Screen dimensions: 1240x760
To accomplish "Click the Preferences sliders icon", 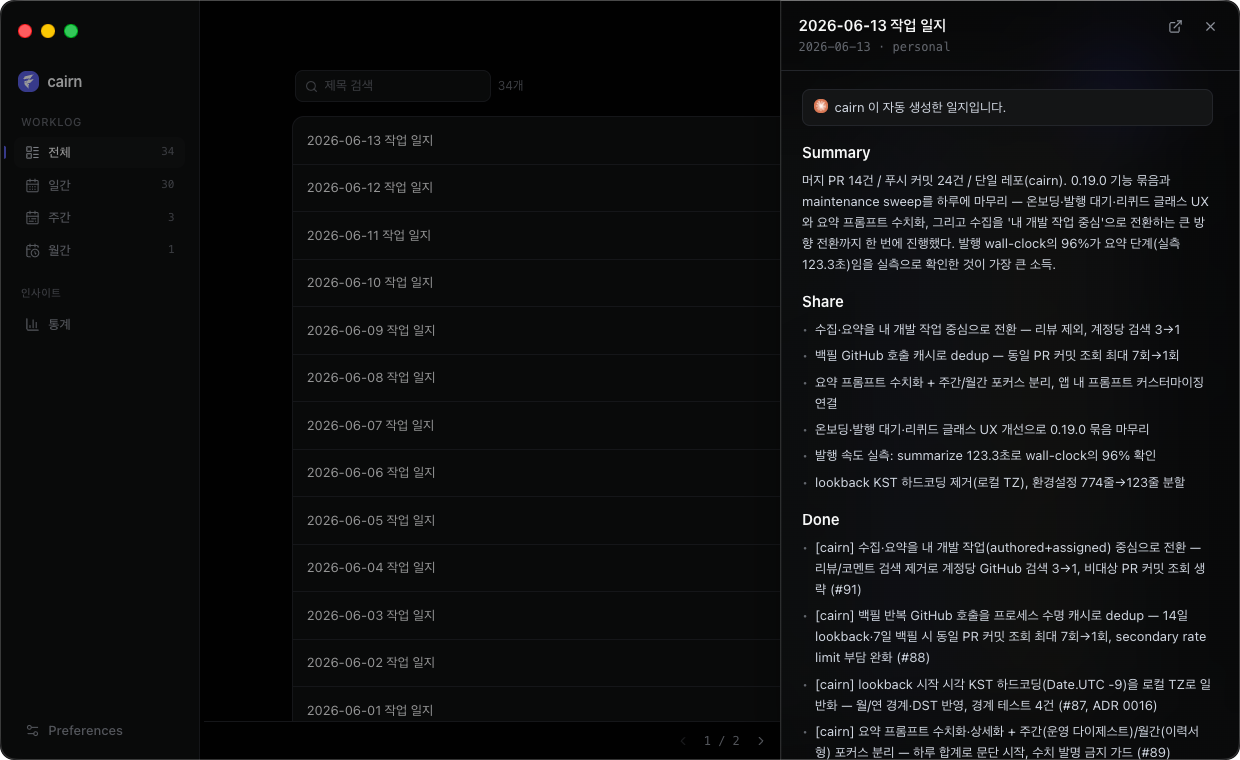I will click(32, 730).
